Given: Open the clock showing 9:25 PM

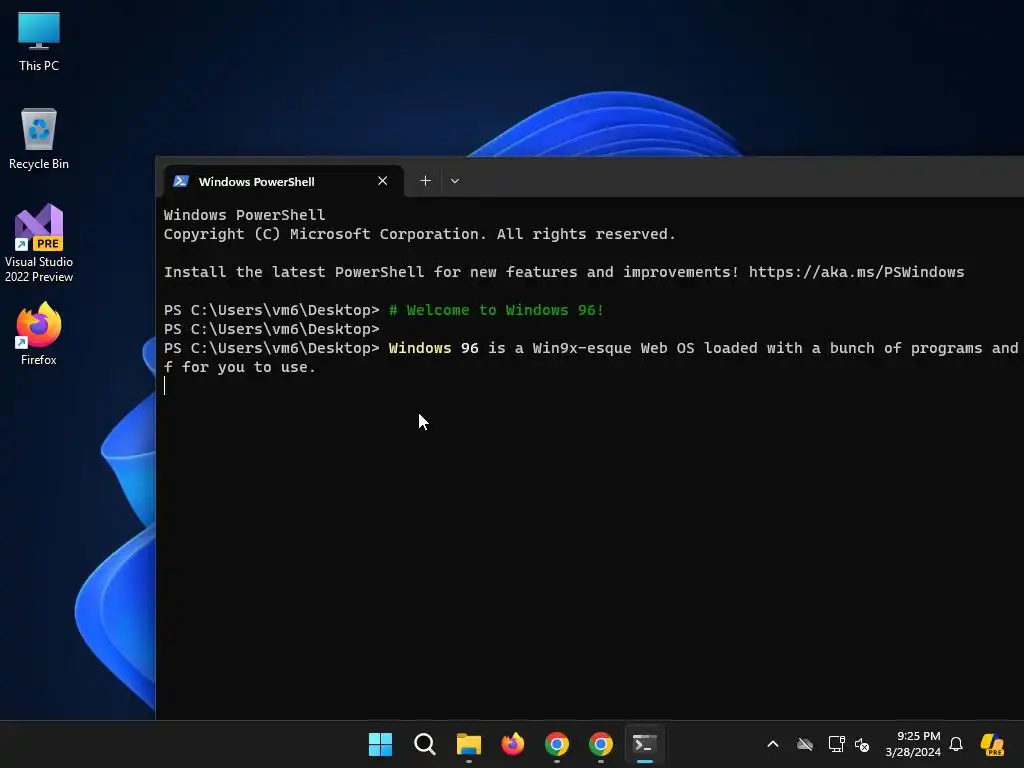Looking at the screenshot, I should click(x=913, y=744).
